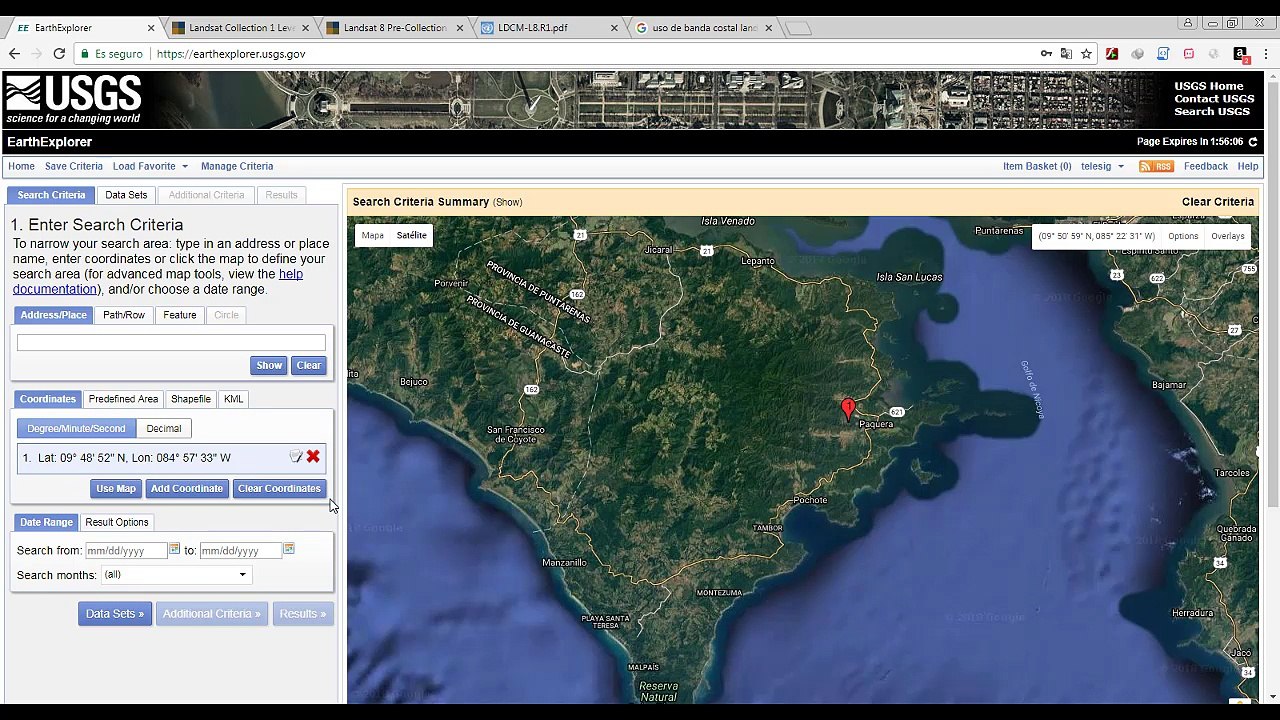Open the Data Sets tab
Screen dimensions: 1280x720
(126, 195)
